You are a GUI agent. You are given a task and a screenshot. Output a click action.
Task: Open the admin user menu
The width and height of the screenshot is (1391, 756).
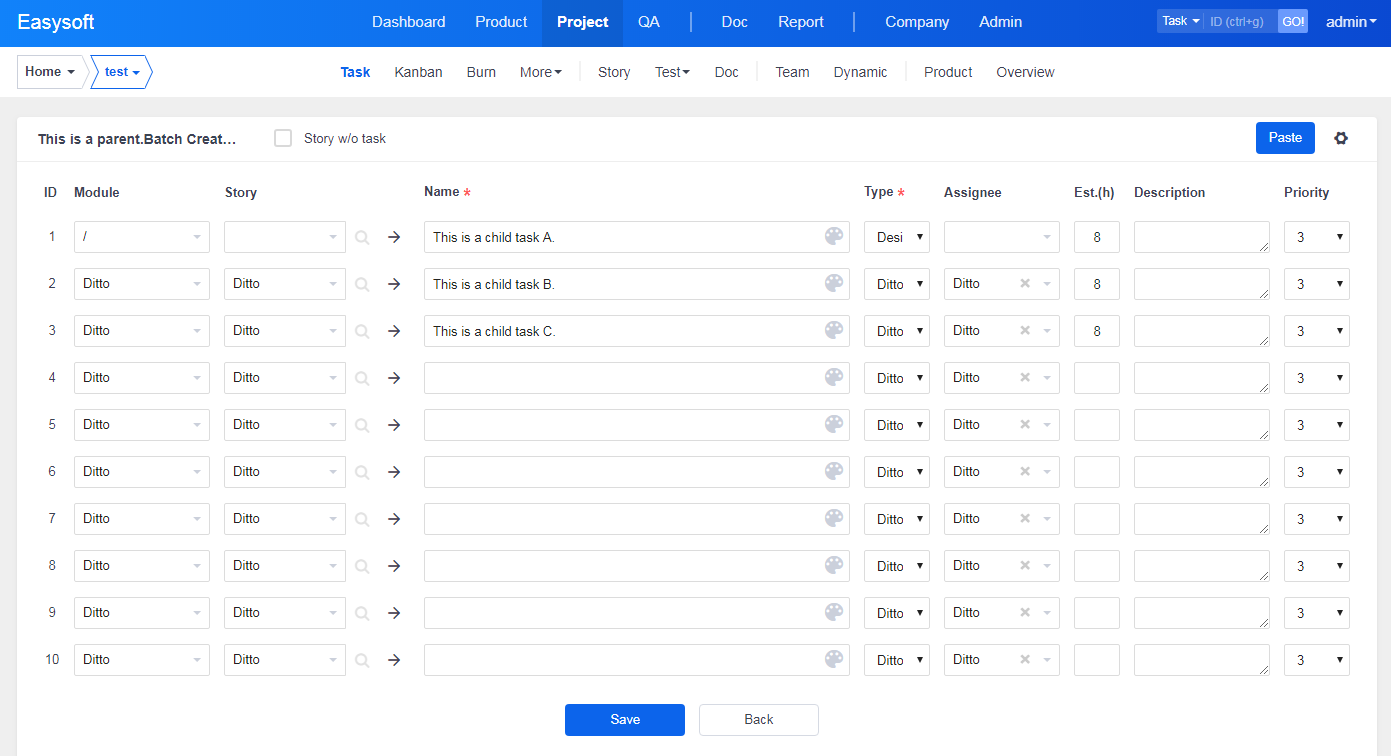1351,21
